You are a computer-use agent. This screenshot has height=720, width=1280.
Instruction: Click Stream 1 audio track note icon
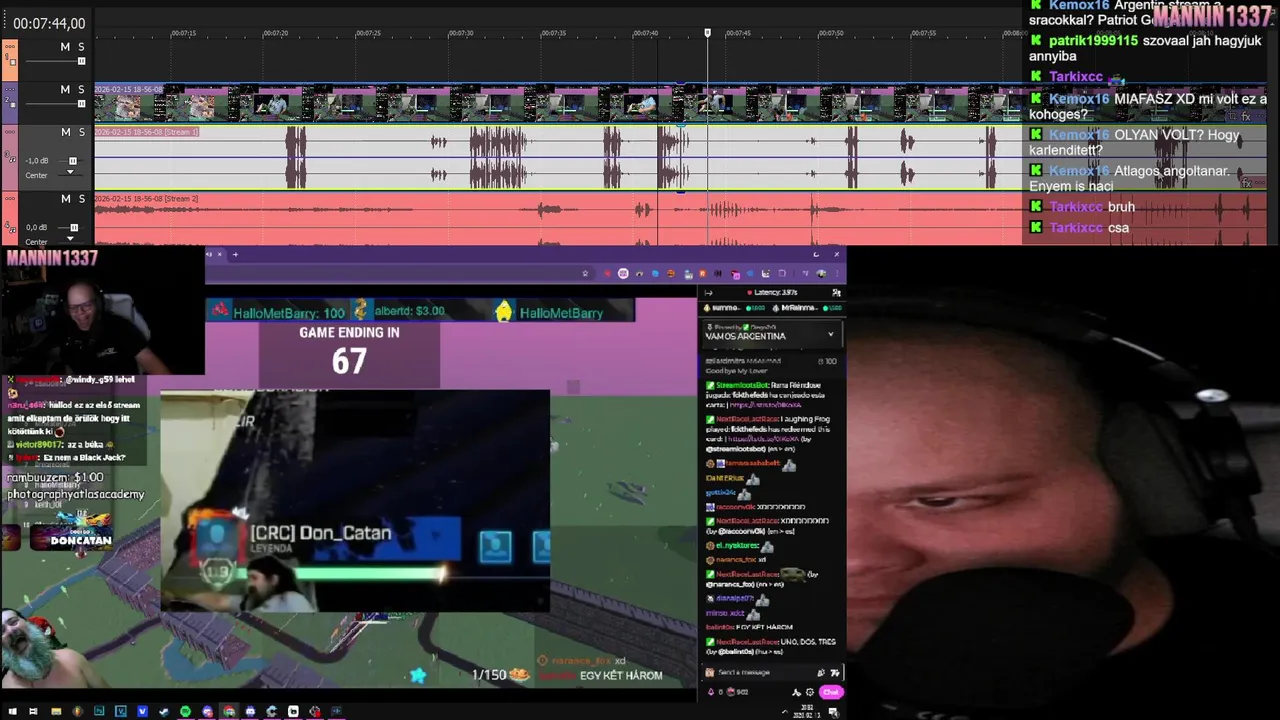(12, 159)
